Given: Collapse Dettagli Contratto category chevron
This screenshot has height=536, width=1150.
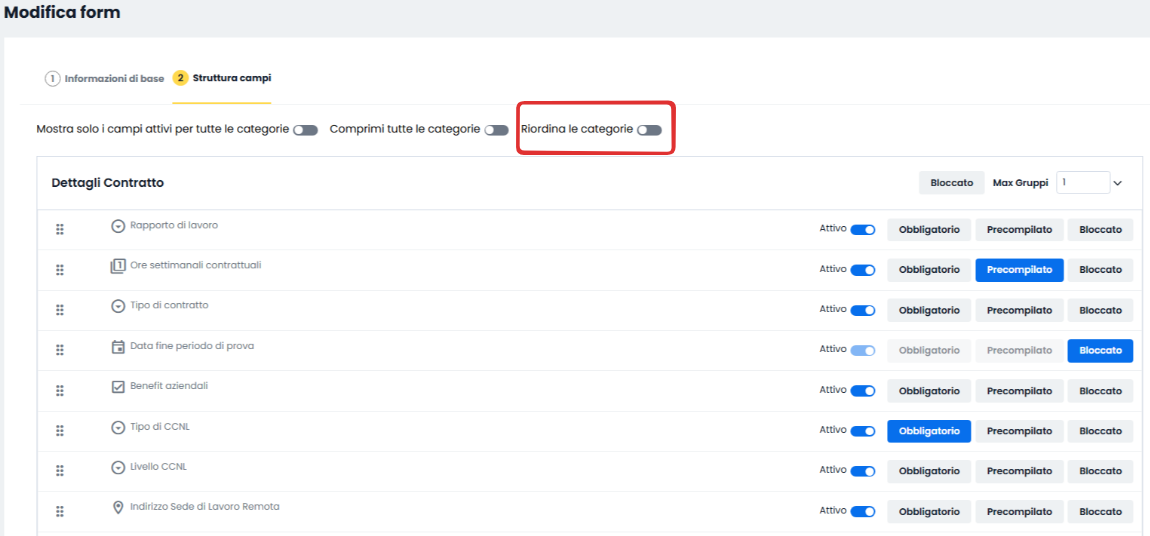Looking at the screenshot, I should tap(1118, 183).
